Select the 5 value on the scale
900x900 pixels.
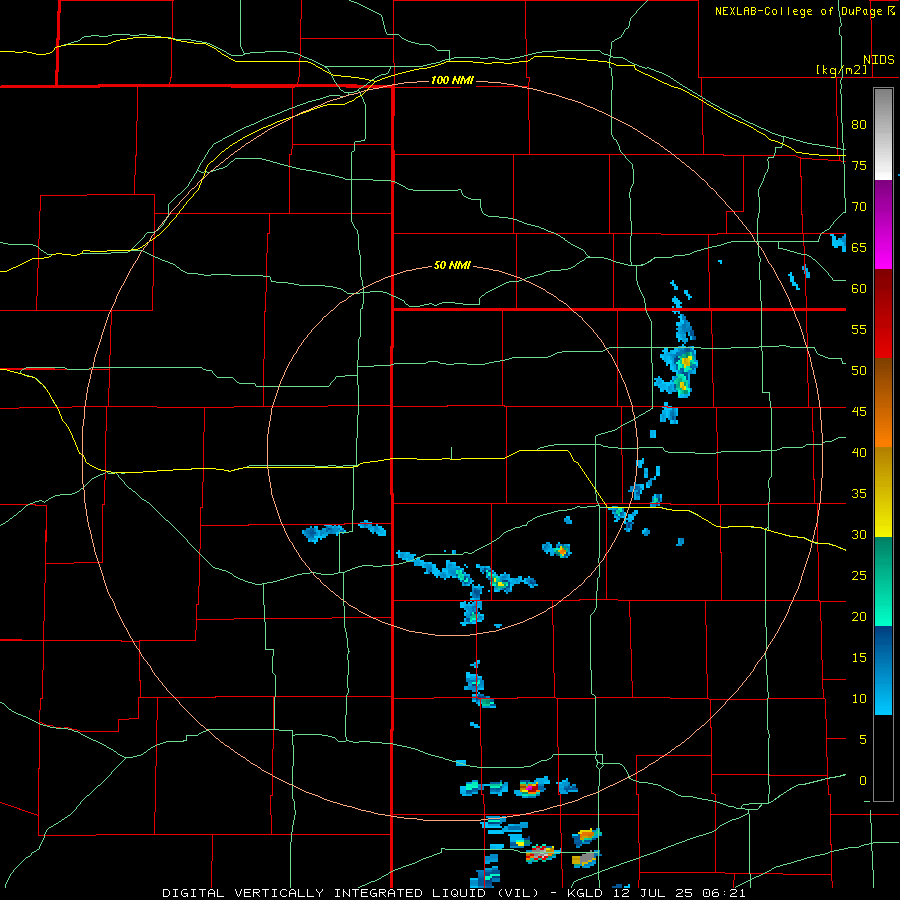863,740
